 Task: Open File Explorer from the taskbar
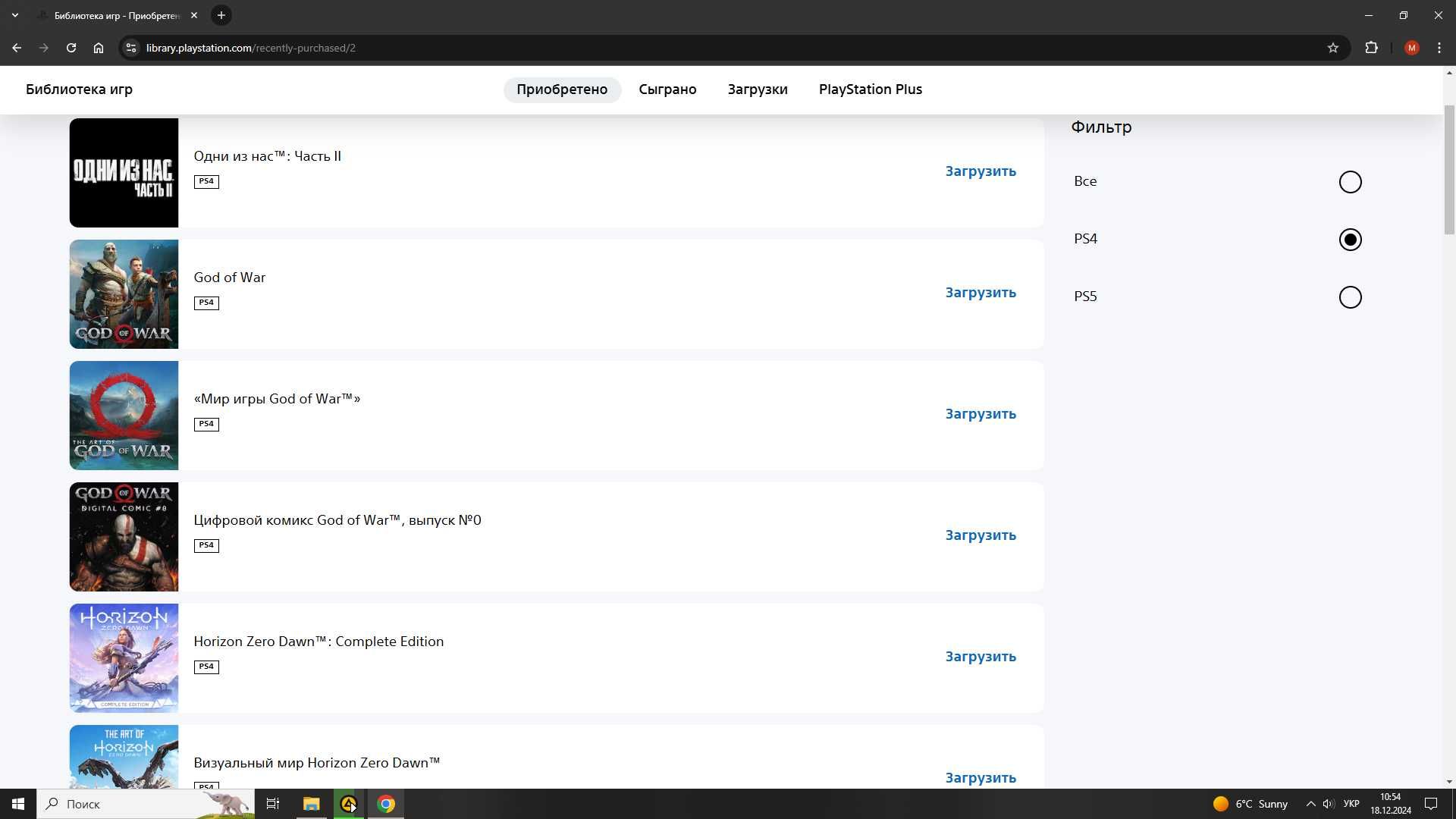click(312, 804)
